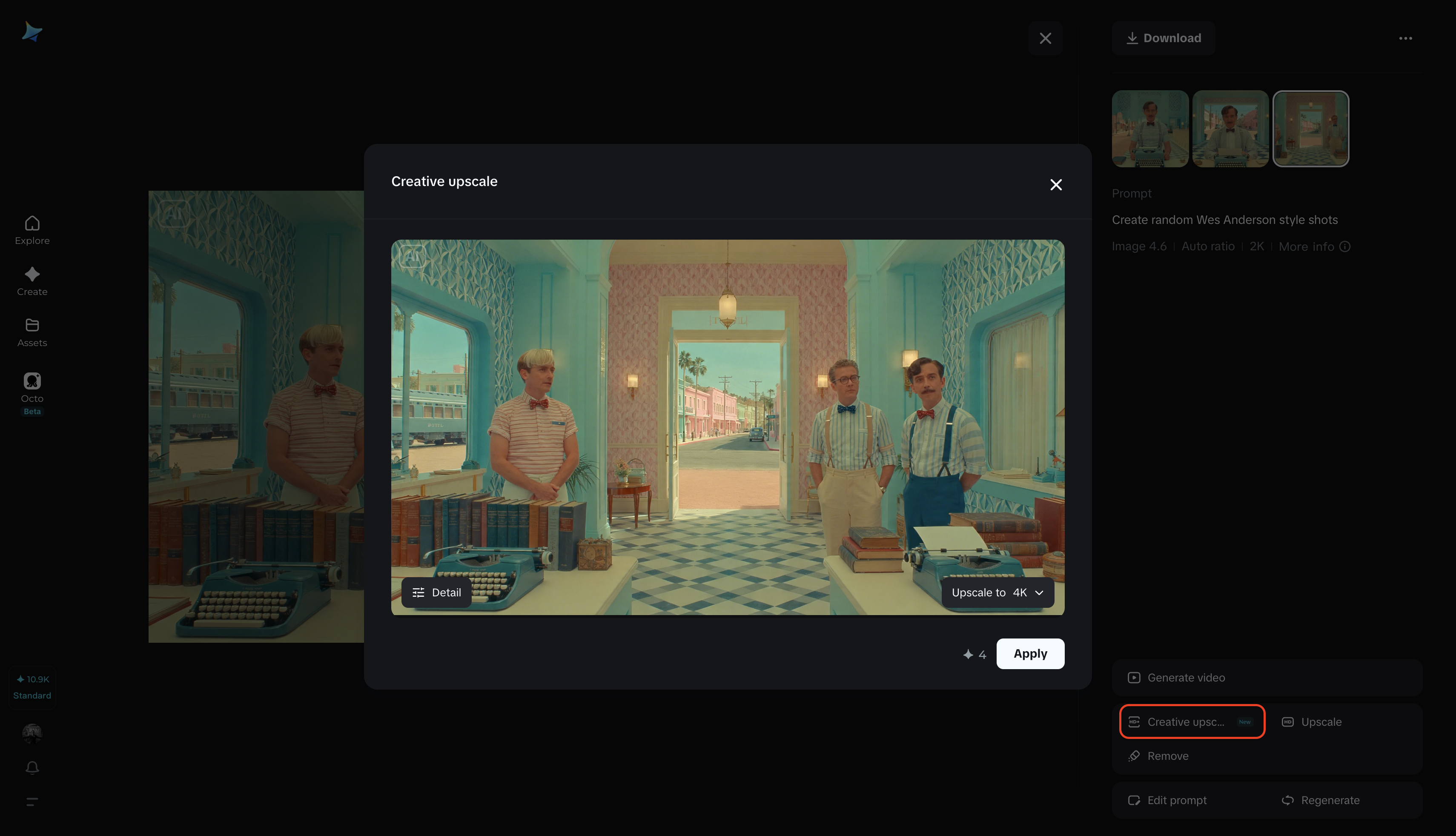This screenshot has height=836, width=1456.
Task: Click the upscale preview image
Action: pos(728,427)
